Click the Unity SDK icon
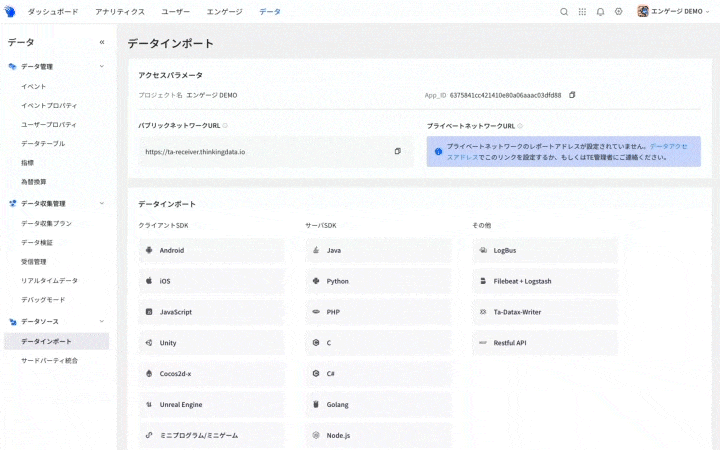This screenshot has height=450, width=720. point(149,343)
